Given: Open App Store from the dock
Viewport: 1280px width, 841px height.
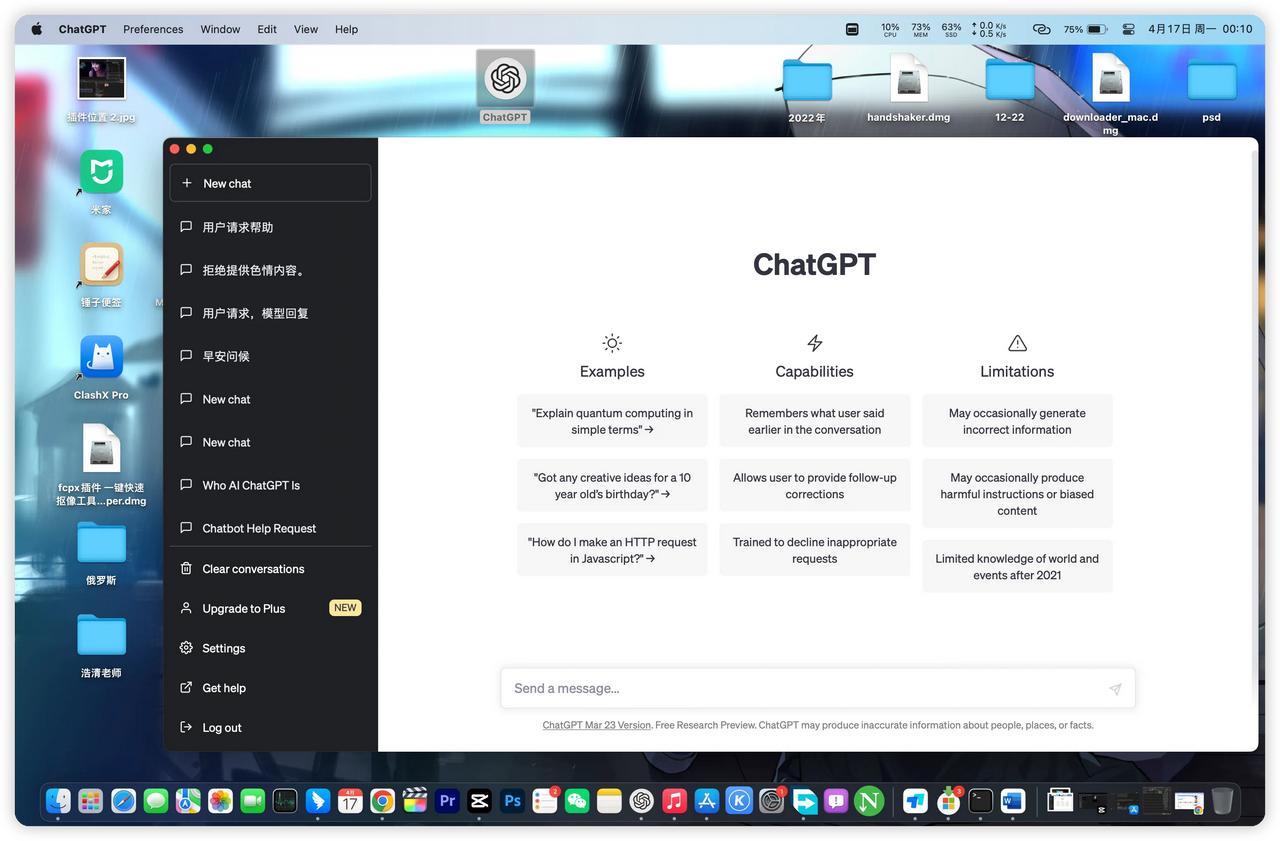Looking at the screenshot, I should pos(706,801).
